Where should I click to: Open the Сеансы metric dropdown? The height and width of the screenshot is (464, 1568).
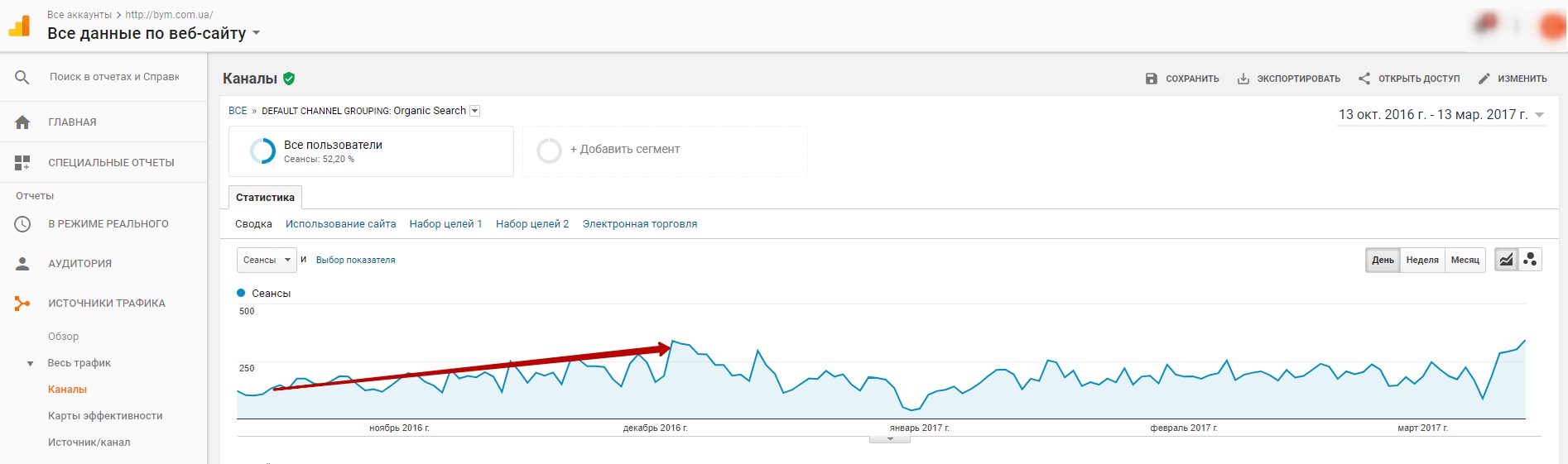point(267,260)
